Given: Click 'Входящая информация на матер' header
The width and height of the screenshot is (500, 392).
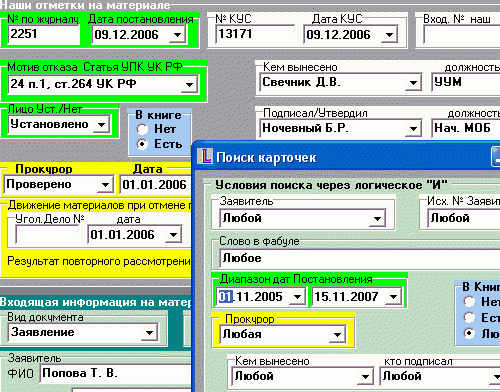Looking at the screenshot, I should [96, 302].
